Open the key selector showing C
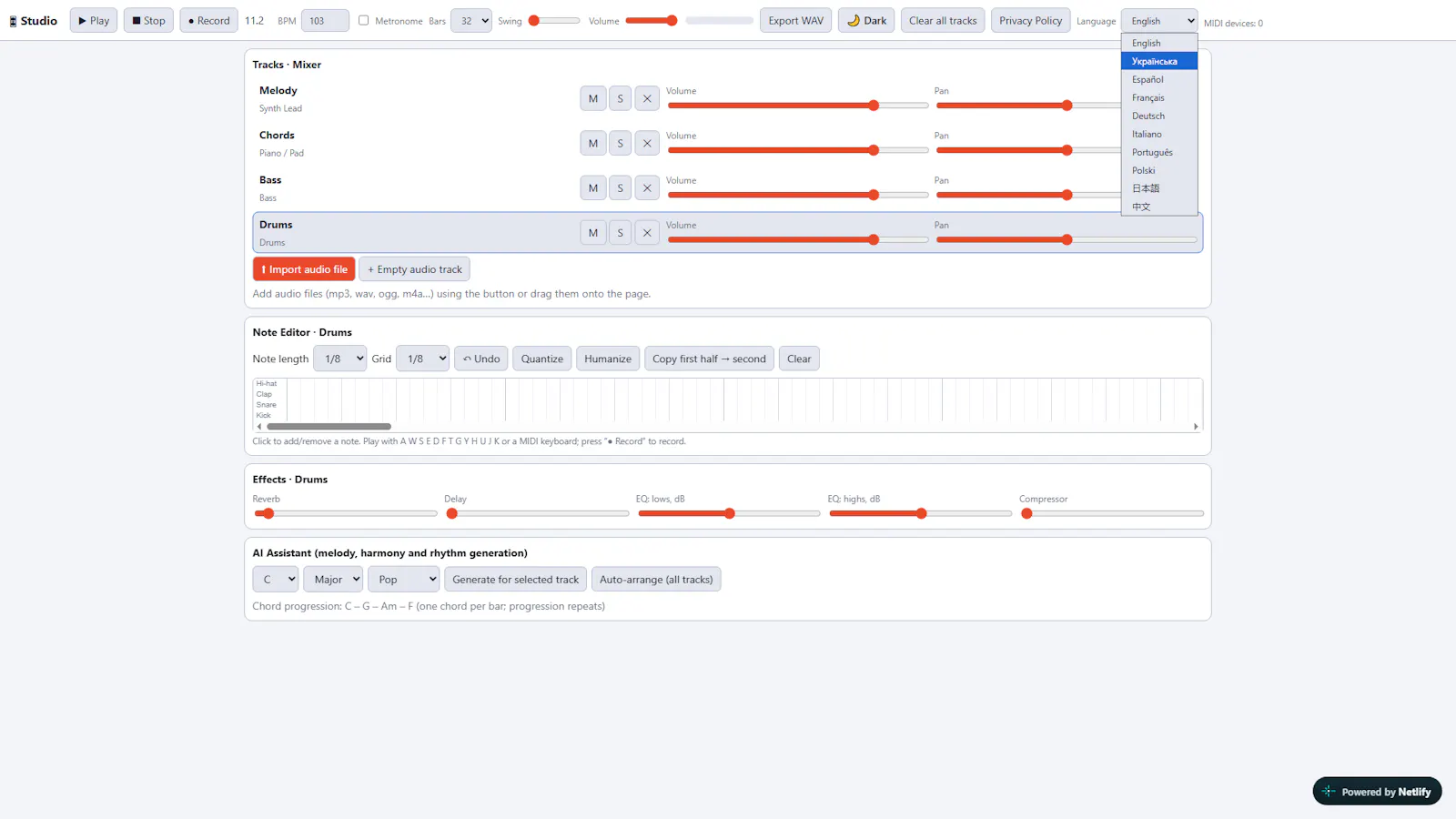The width and height of the screenshot is (1456, 819). (x=276, y=580)
